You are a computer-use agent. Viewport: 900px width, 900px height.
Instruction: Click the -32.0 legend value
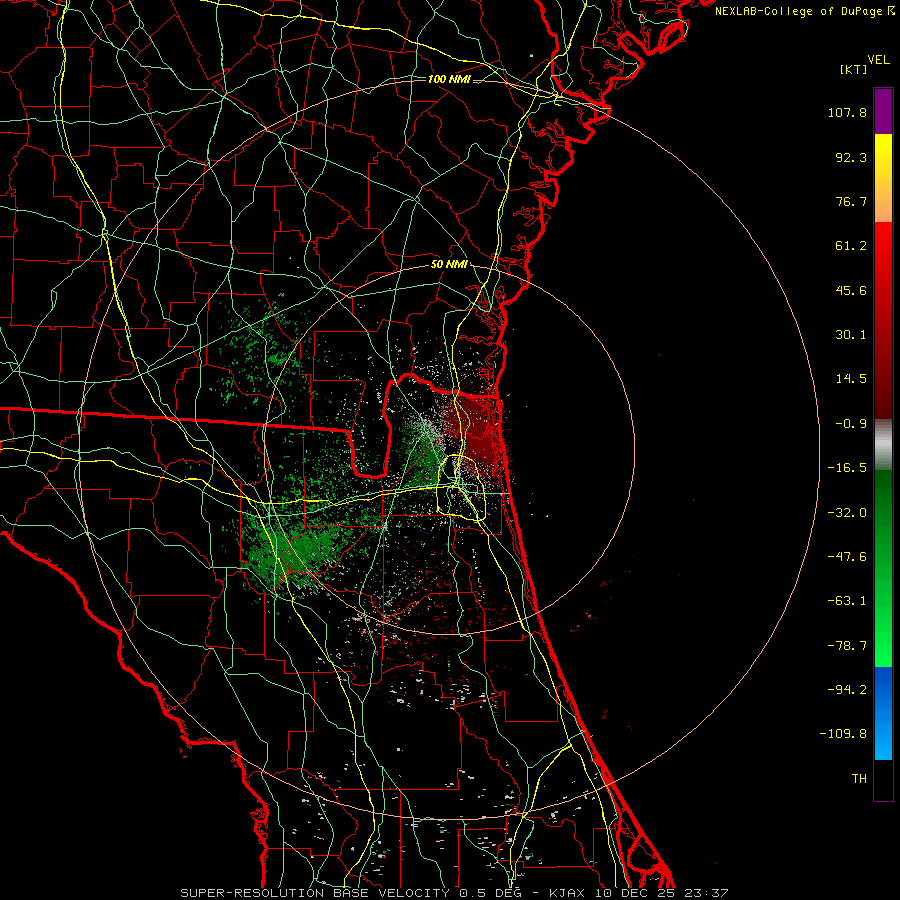tap(847, 513)
